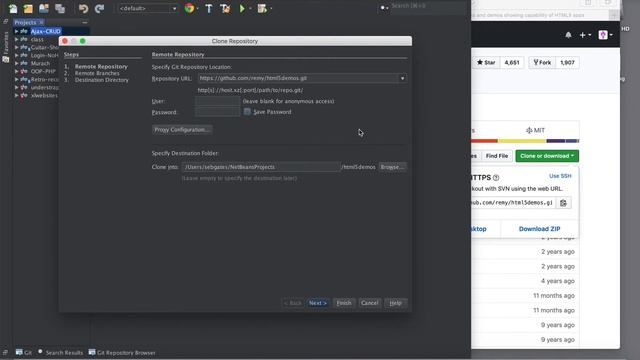Image resolution: width=640 pixels, height=360 pixels.
Task: Click the Build Project hammer icon
Action: (209, 8)
